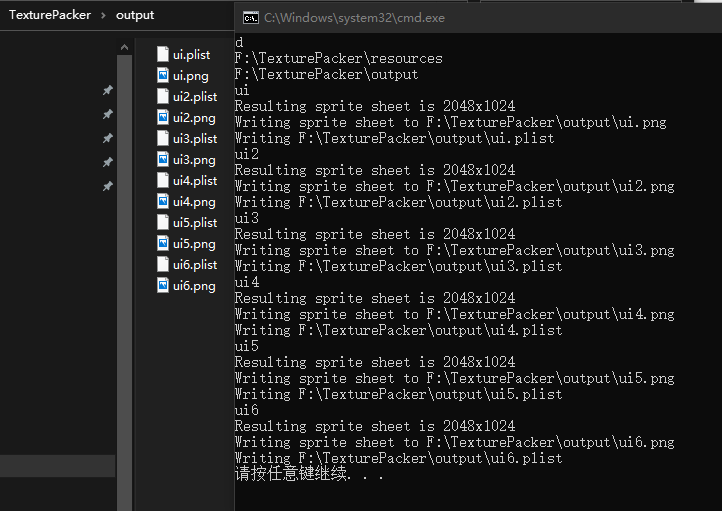This screenshot has height=511, width=722.
Task: Click the ui.plist file icon
Action: click(163, 54)
